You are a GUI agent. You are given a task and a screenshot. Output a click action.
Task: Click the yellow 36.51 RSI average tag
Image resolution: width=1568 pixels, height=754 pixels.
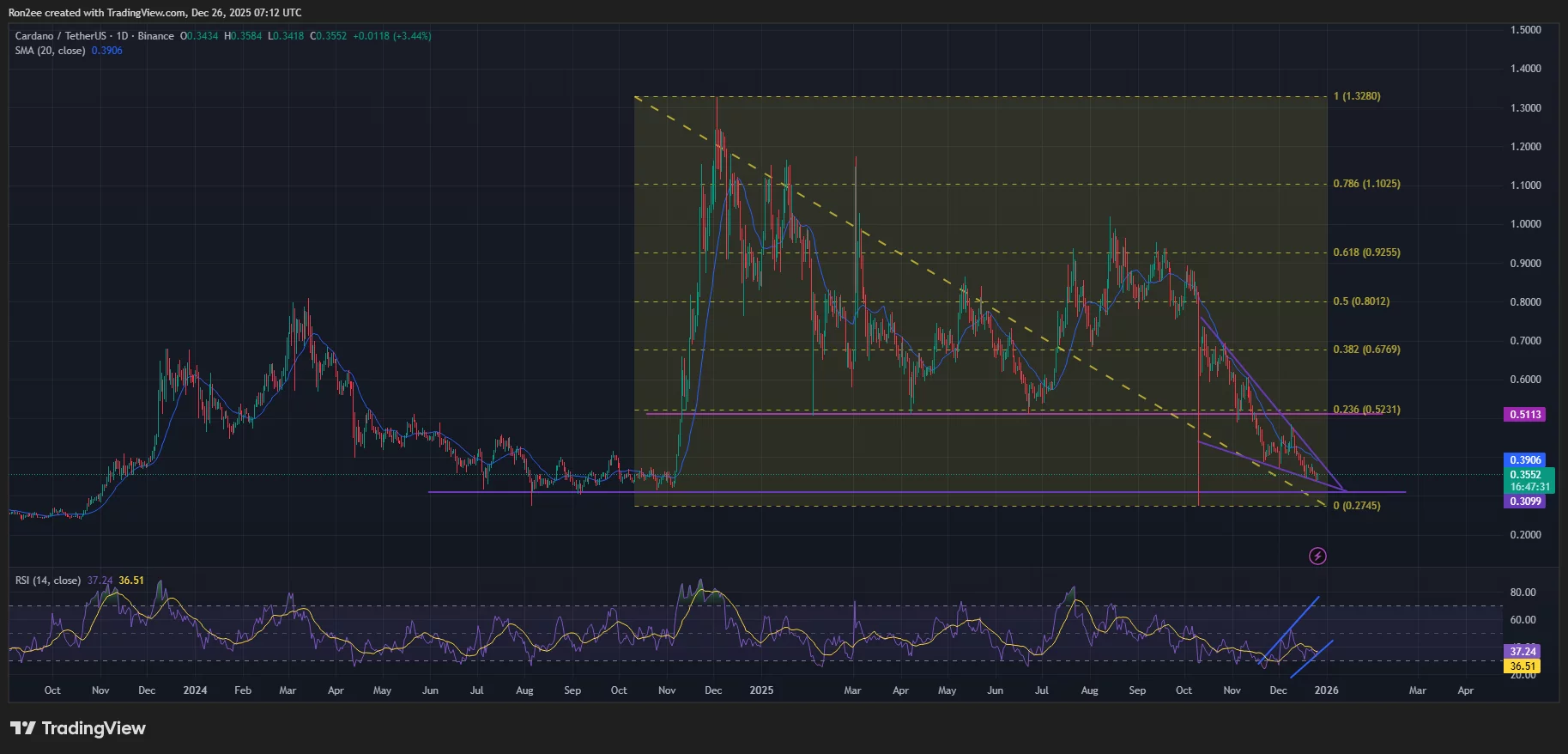tap(1523, 666)
